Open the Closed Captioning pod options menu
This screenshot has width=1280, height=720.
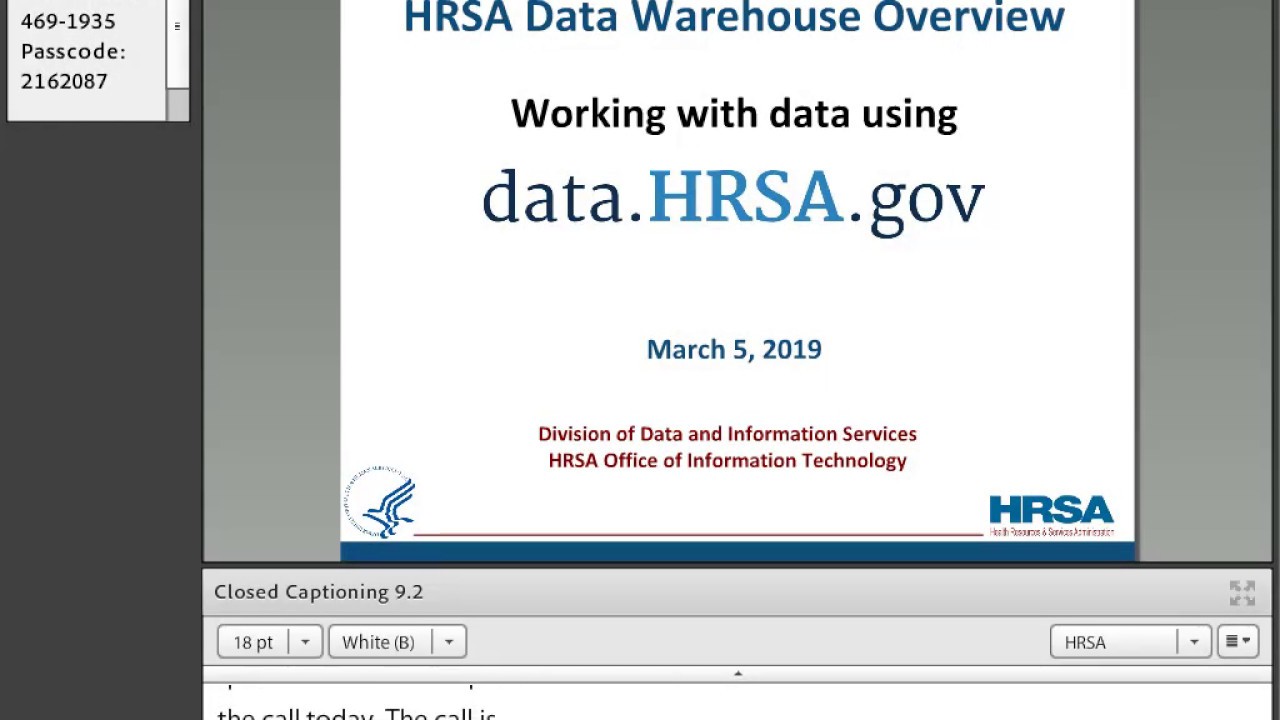[1238, 642]
